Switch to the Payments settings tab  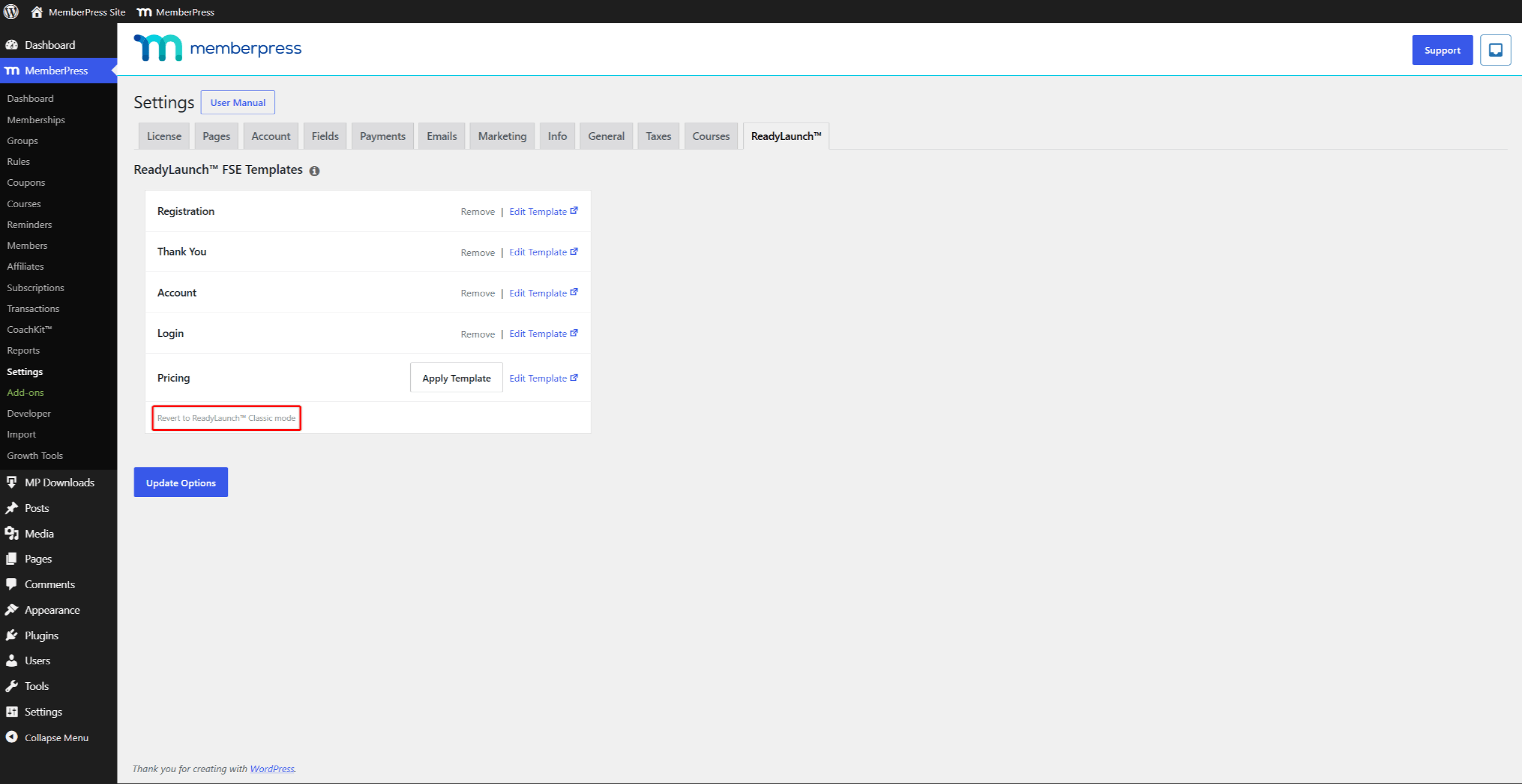click(382, 136)
